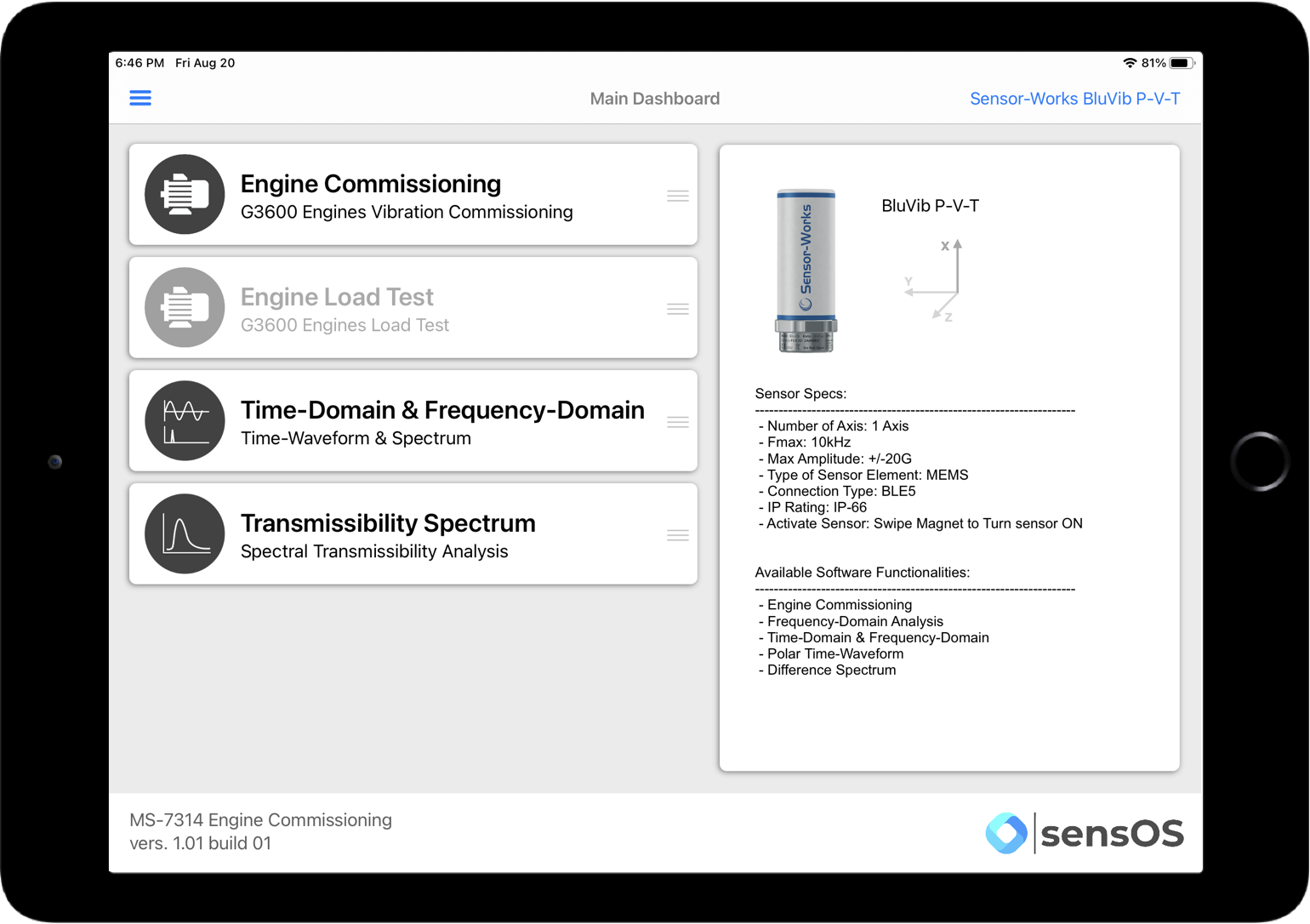Tap 'Number of Axis: 1 Axis' spec

(x=834, y=426)
